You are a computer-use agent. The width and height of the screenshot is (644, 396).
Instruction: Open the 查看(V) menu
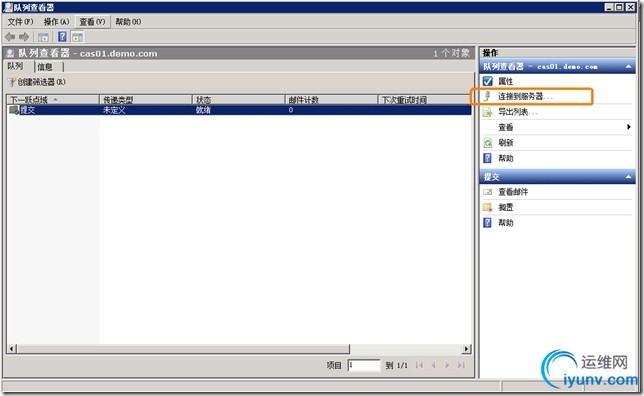tap(92, 22)
